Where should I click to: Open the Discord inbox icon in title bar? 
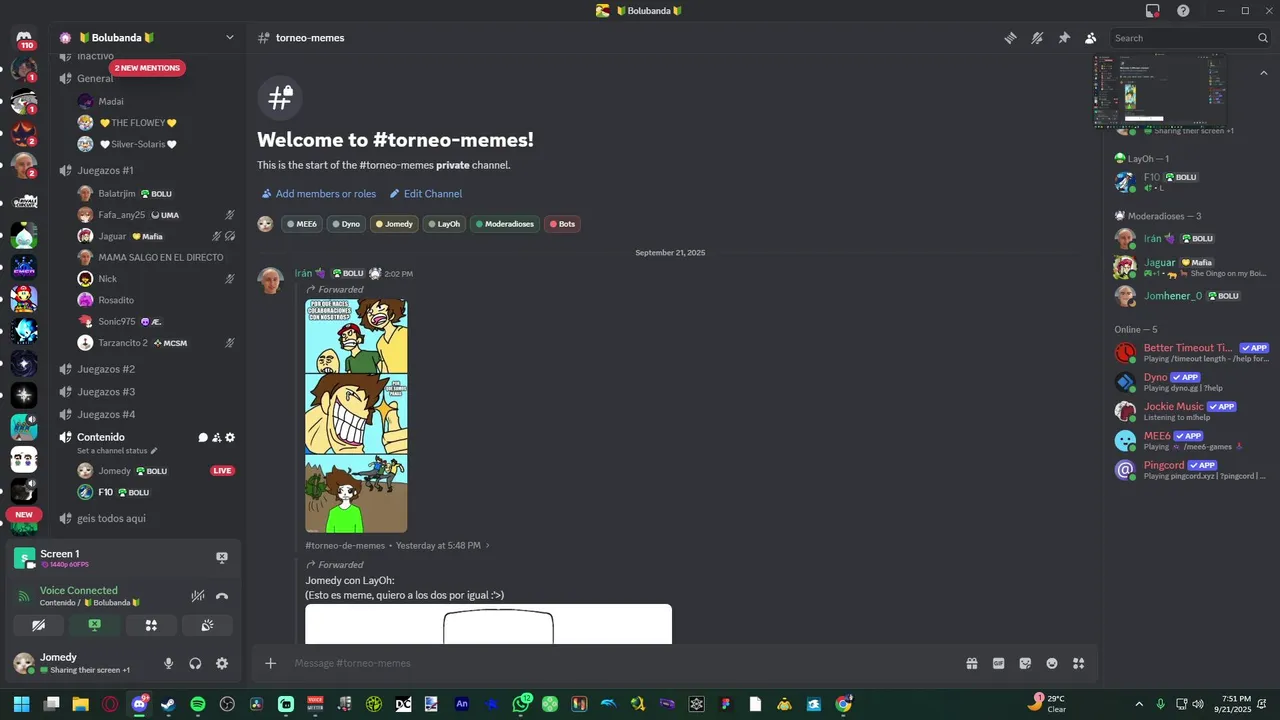pyautogui.click(x=1153, y=10)
